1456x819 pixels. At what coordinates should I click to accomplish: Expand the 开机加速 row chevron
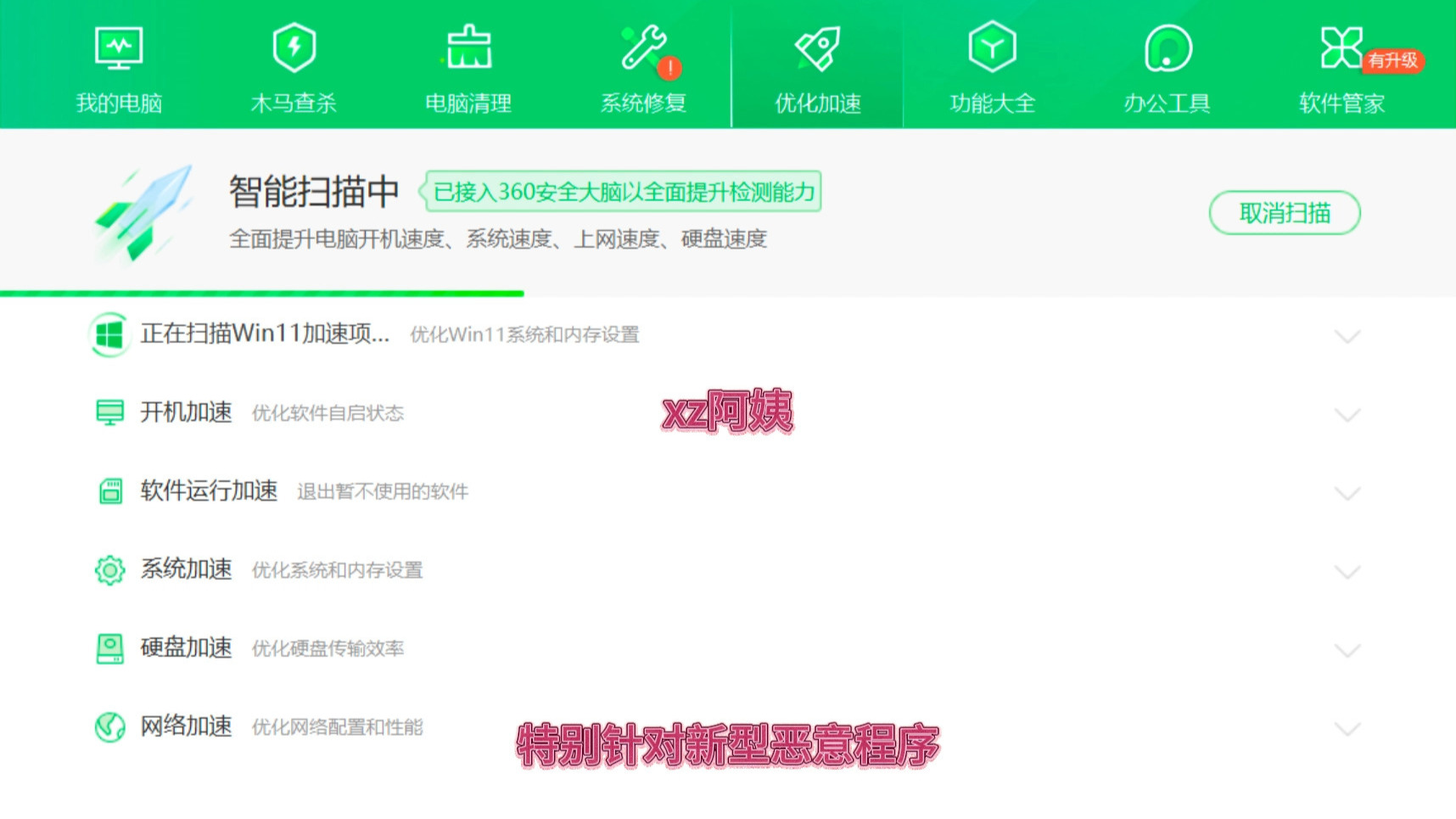1347,415
